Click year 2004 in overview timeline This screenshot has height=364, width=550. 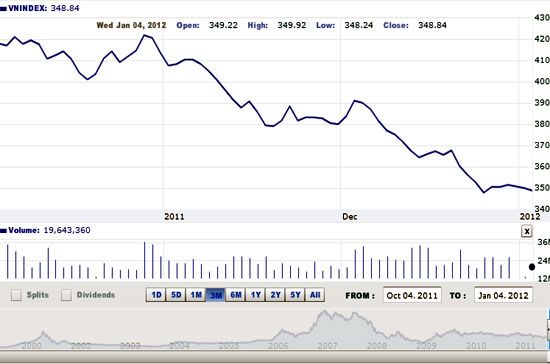179,346
